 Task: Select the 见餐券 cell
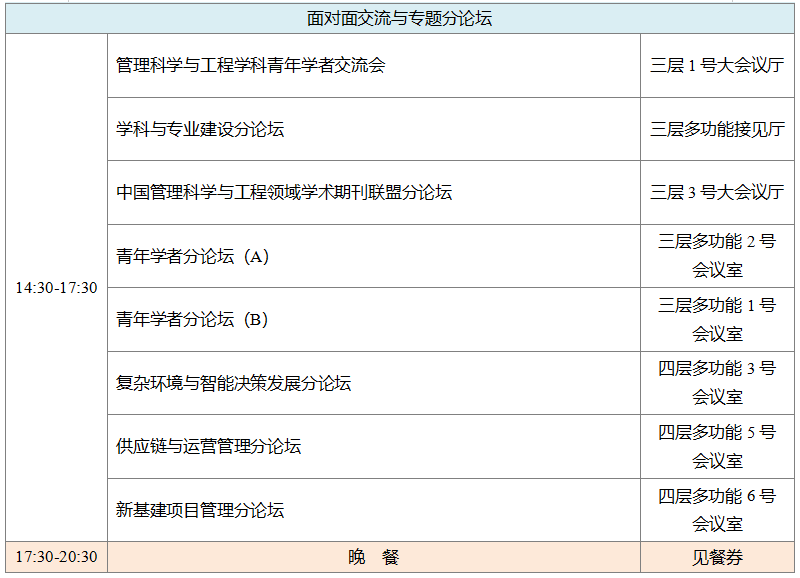717,558
